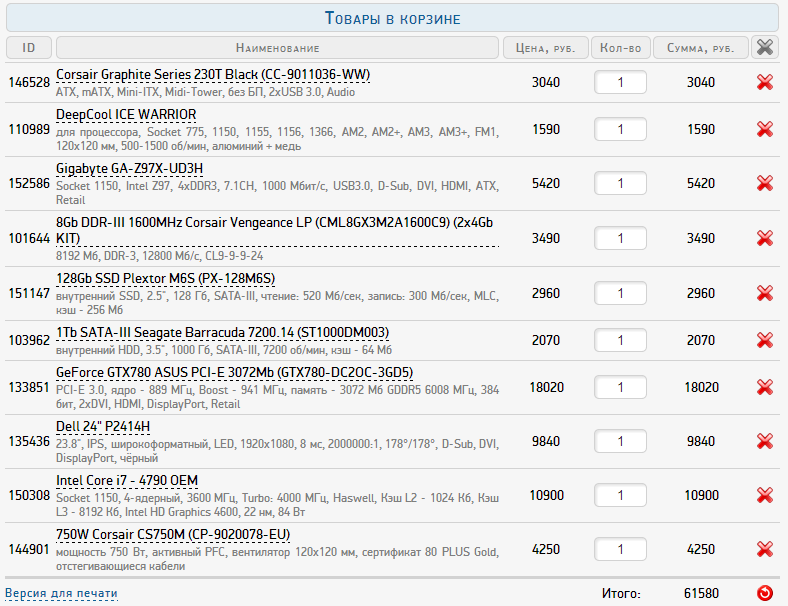
Task: Click the Цена, руб. column header
Action: [x=546, y=48]
